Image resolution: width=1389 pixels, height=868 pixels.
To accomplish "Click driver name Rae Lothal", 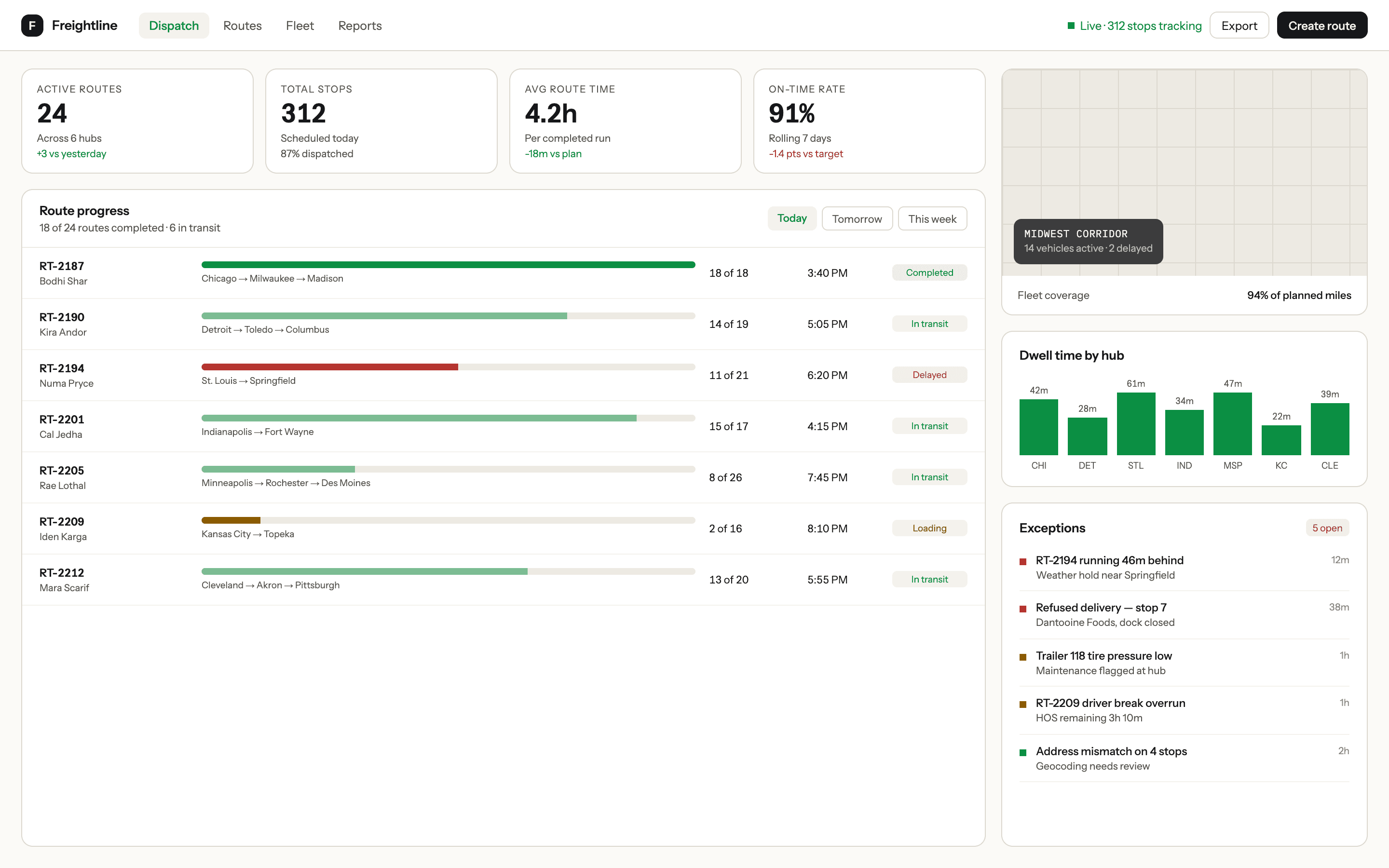I will coord(63,486).
